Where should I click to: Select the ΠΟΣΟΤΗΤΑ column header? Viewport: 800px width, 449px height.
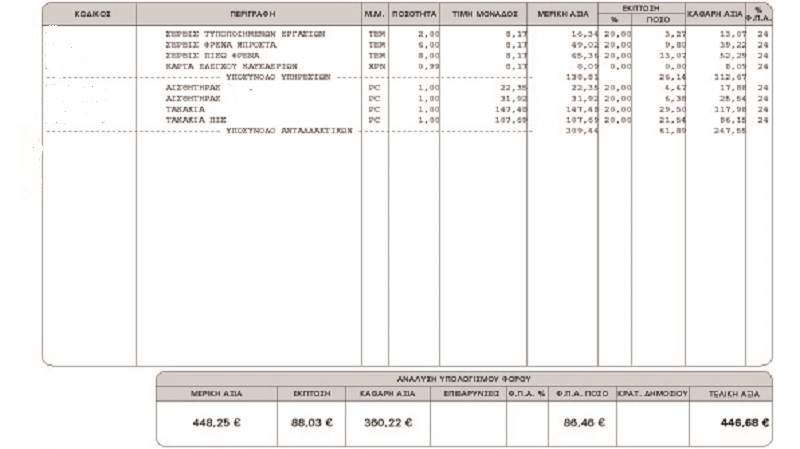pyautogui.click(x=414, y=14)
